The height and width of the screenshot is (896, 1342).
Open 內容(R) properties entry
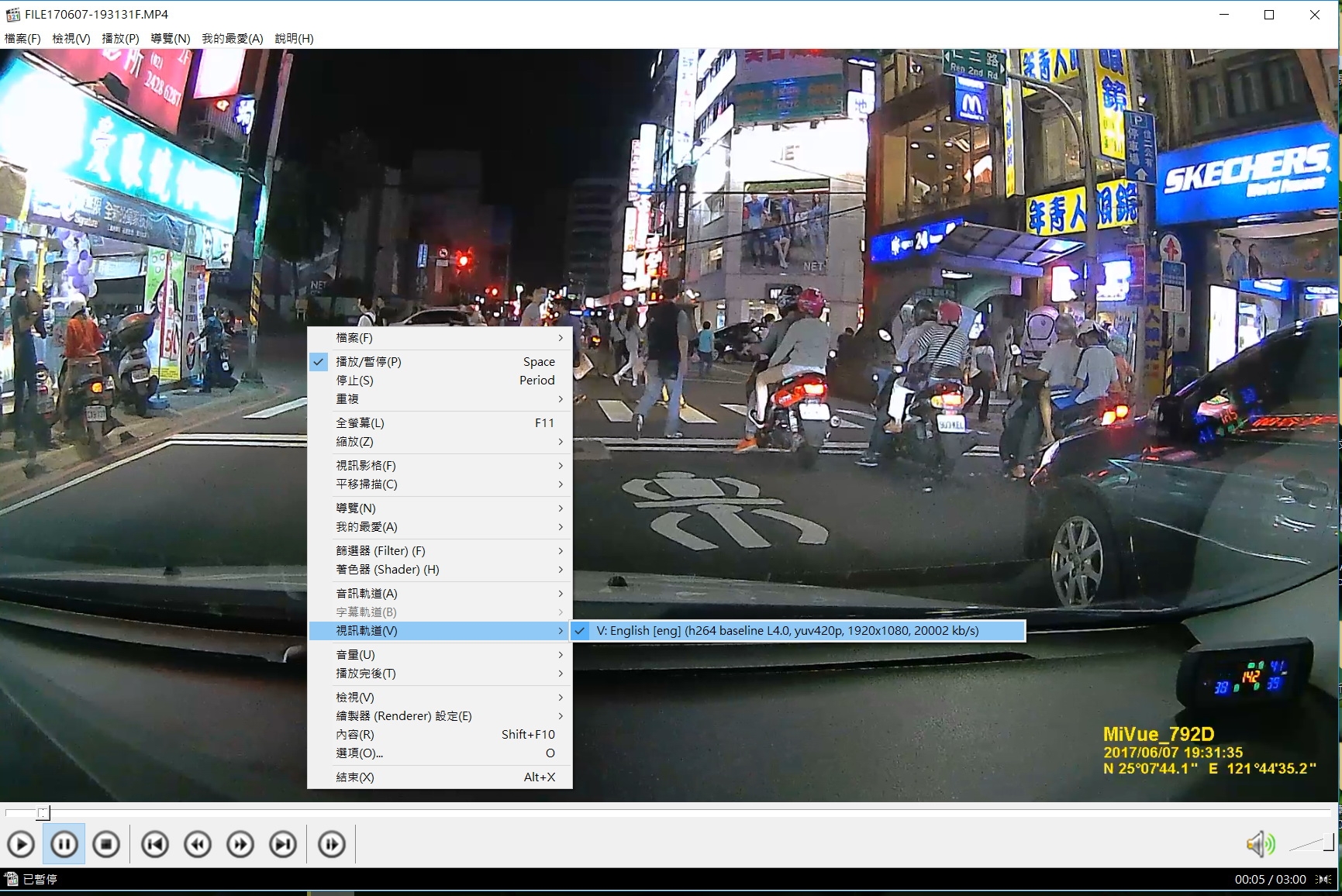(x=440, y=735)
